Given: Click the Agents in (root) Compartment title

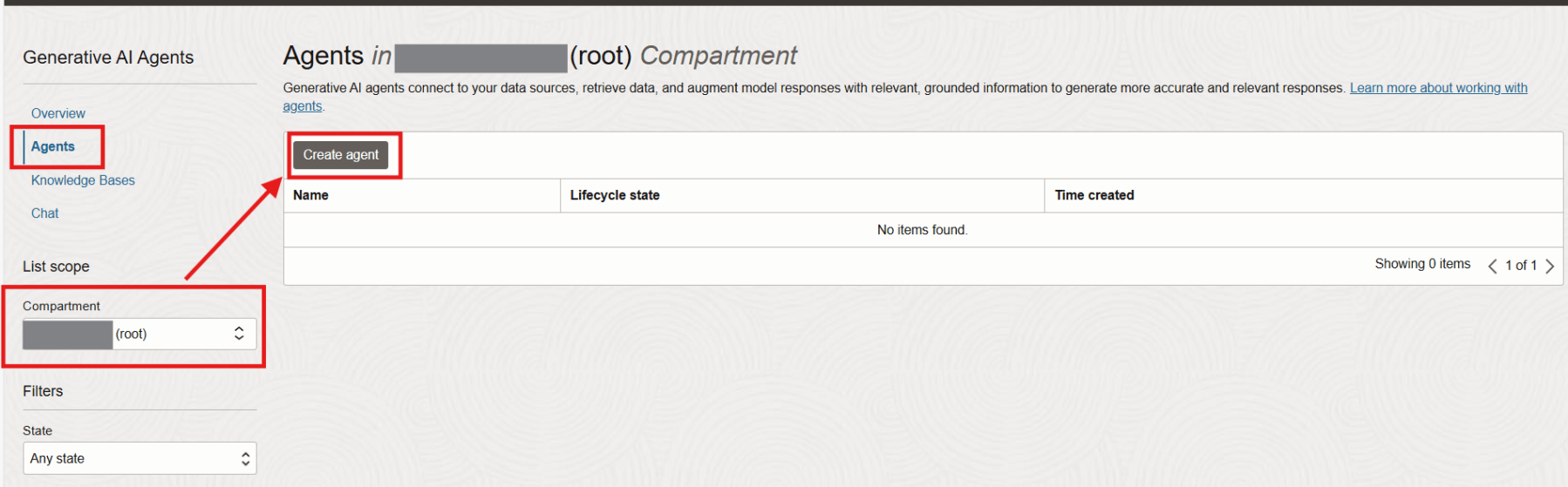Looking at the screenshot, I should click(539, 56).
